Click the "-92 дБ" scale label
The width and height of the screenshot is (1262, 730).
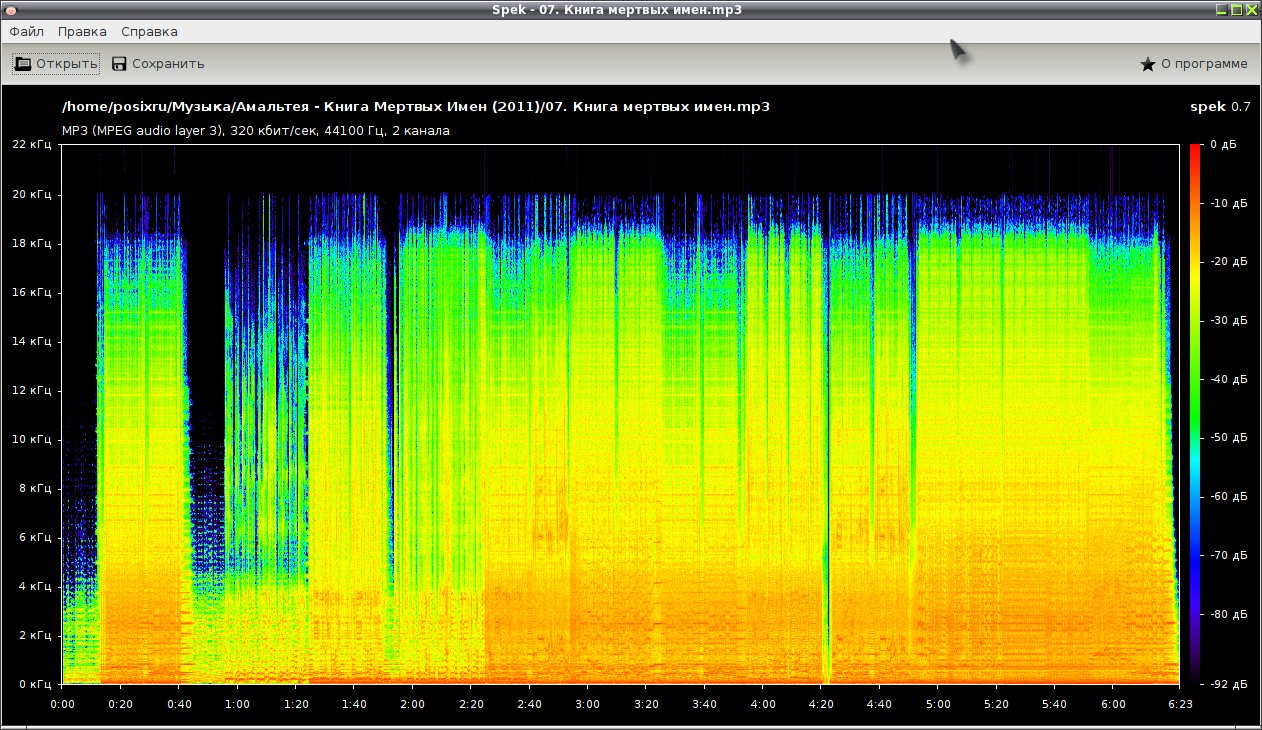[x=1228, y=684]
